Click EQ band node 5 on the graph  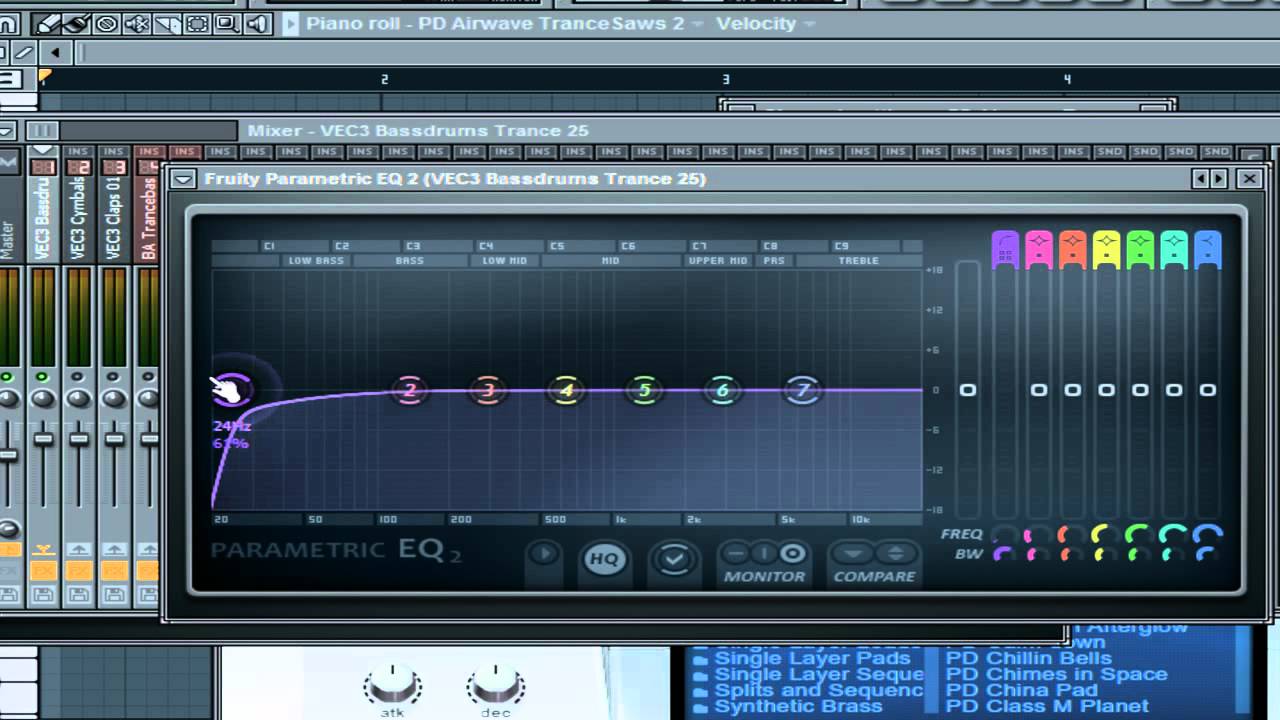point(645,390)
